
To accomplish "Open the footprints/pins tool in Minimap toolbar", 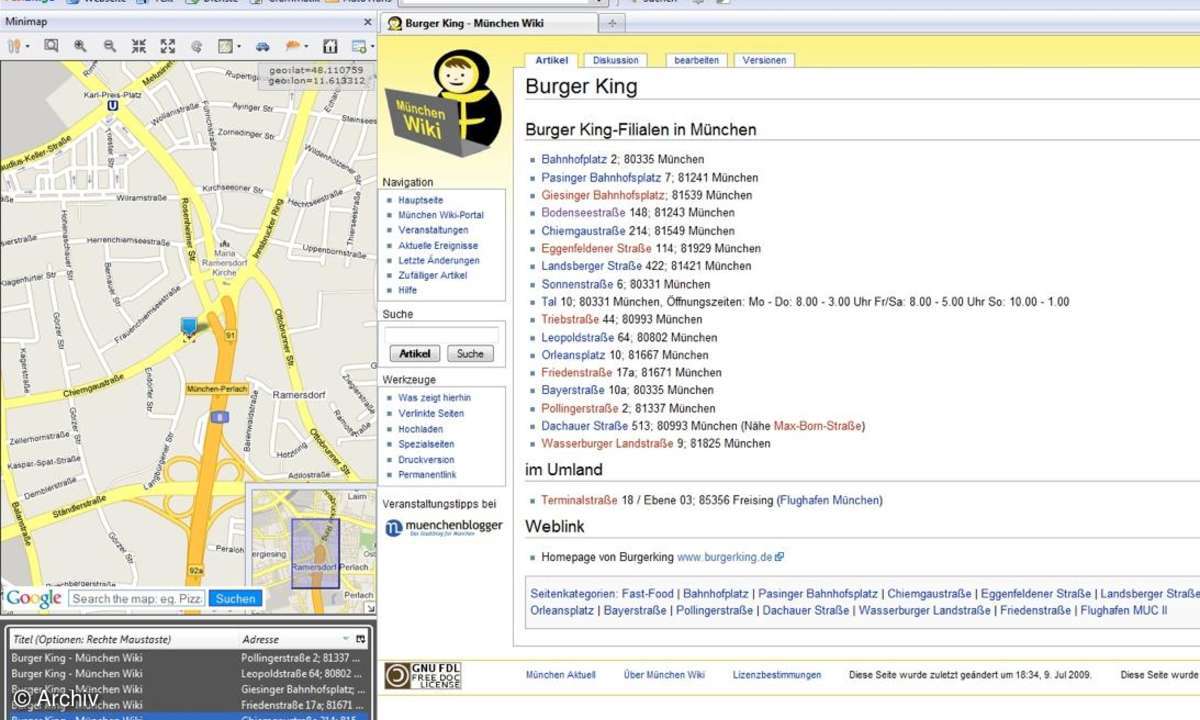I will (15, 46).
